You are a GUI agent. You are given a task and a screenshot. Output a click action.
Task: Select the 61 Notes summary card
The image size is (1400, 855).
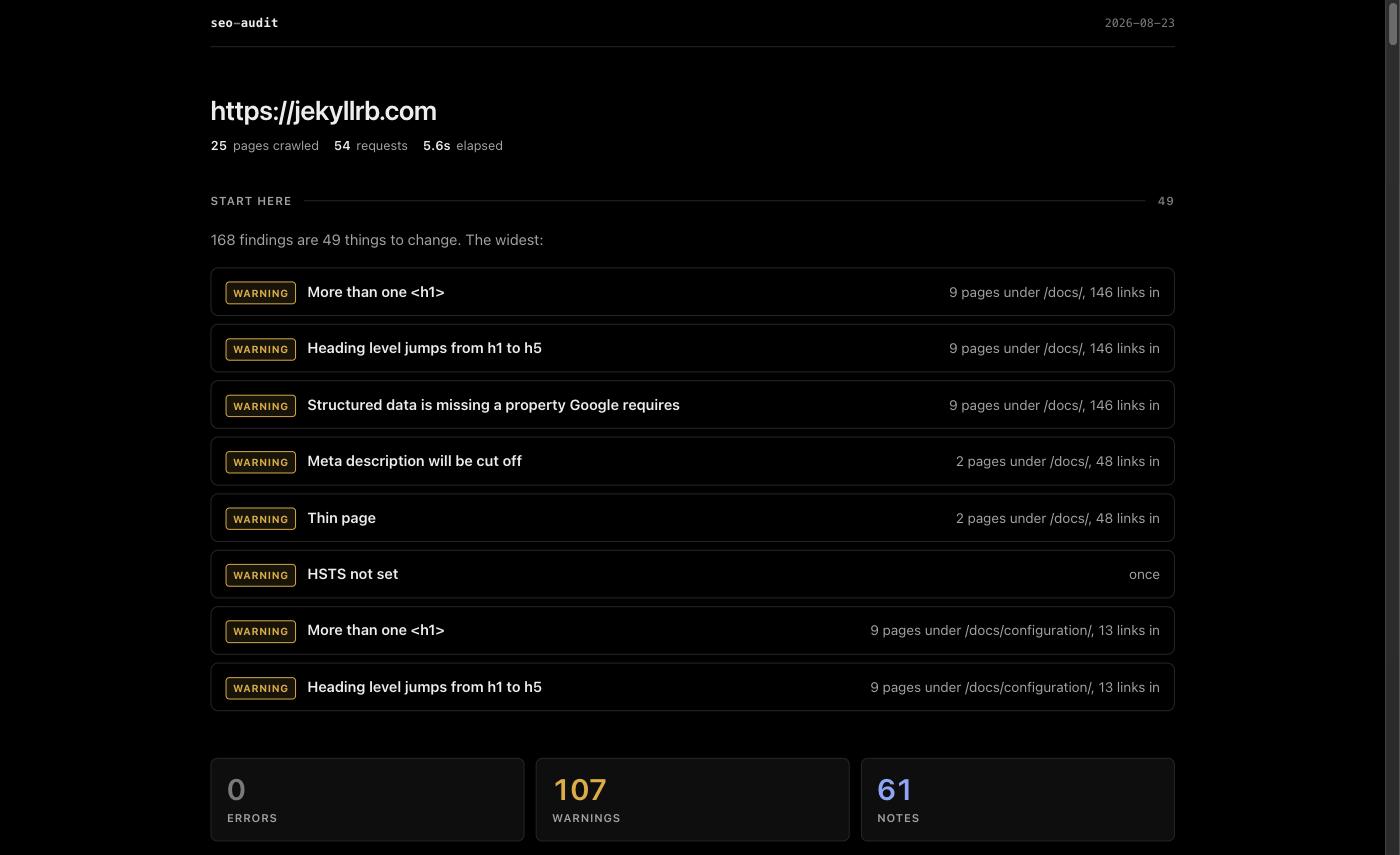click(x=1017, y=800)
